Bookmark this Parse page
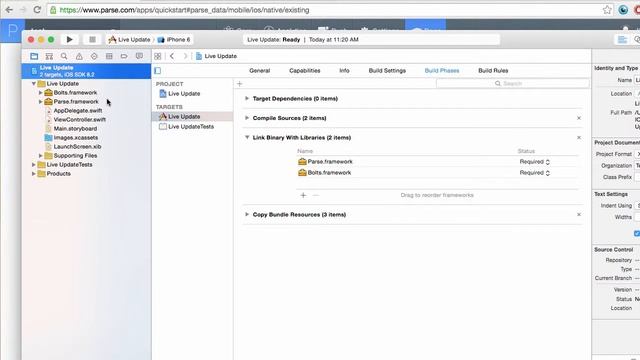This screenshot has width=640, height=360. (607, 10)
